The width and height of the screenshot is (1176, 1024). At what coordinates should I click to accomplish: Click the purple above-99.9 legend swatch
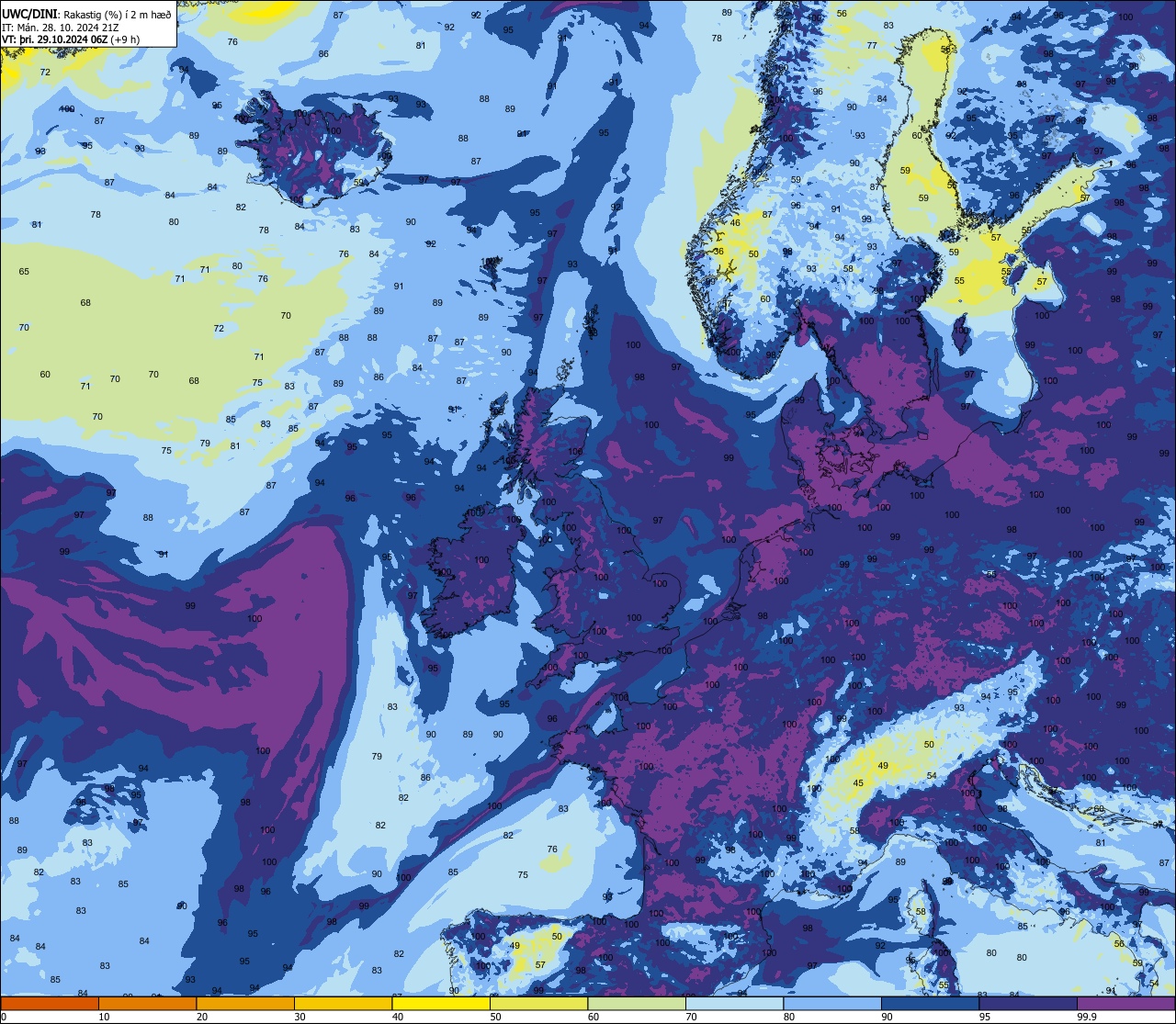(x=1125, y=1003)
